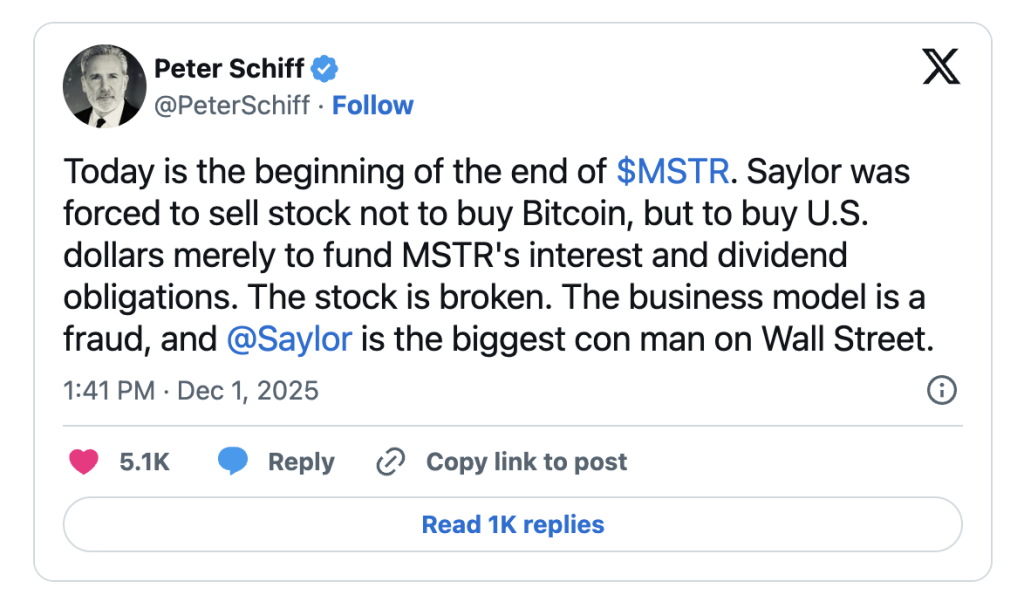Open the info circle icon

[x=941, y=390]
